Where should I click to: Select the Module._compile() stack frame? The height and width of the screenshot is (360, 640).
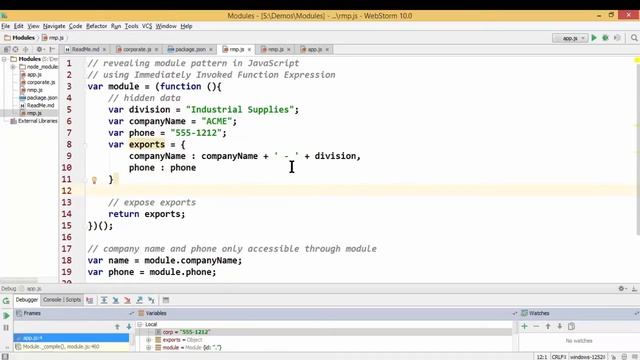[x=71, y=347]
